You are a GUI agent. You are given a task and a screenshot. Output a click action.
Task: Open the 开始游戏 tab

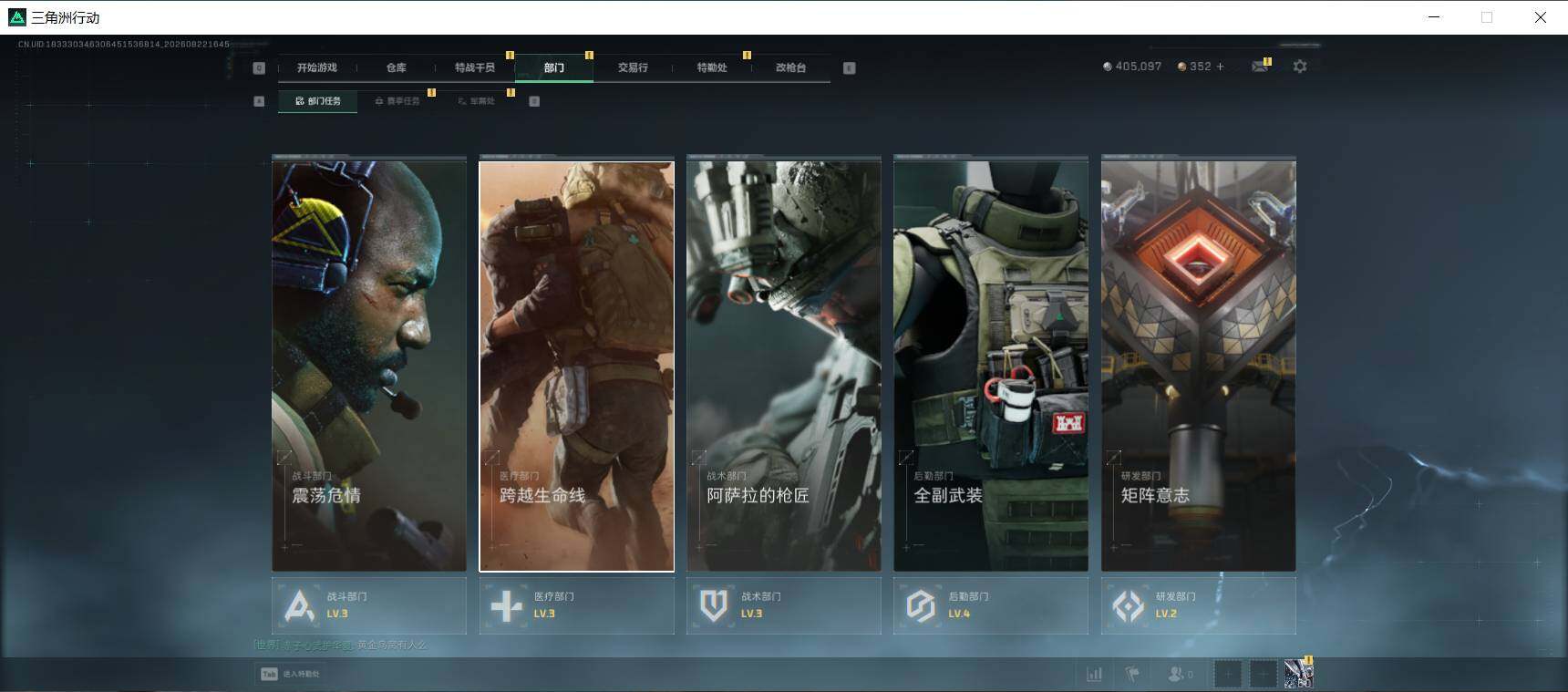pos(316,67)
